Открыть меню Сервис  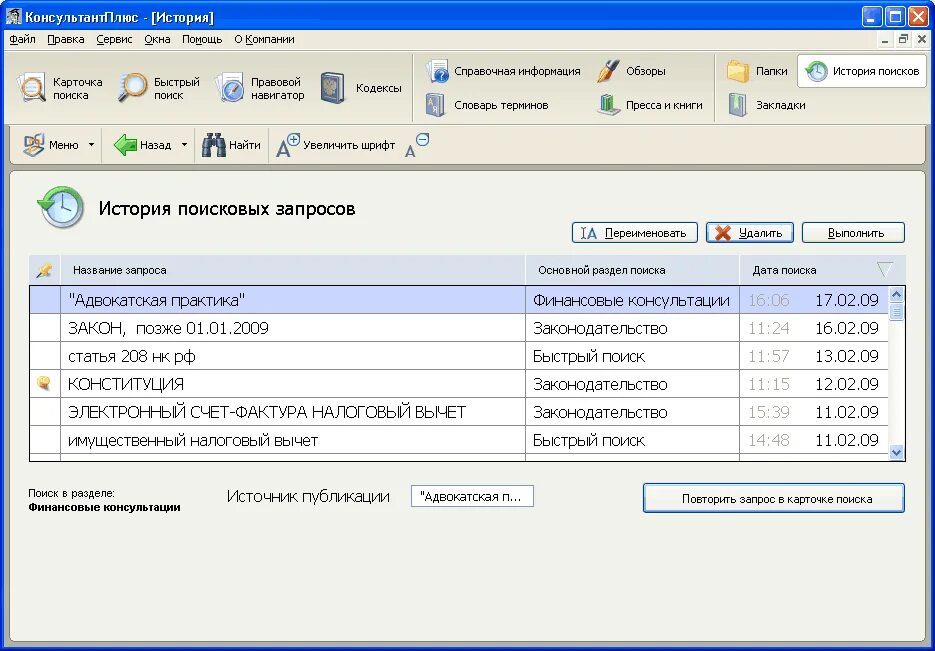[113, 39]
